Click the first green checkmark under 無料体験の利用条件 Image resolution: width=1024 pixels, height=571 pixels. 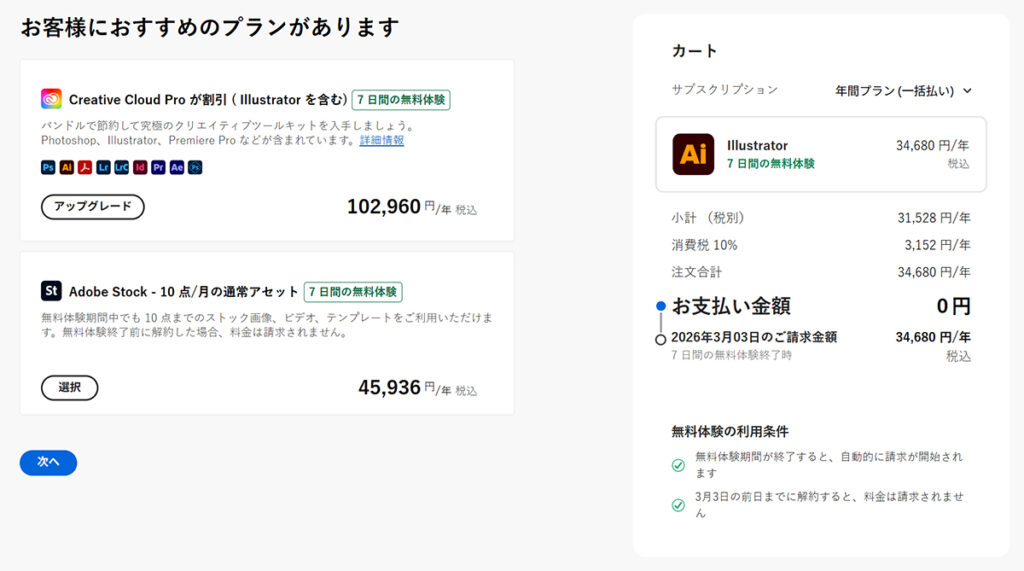tap(679, 465)
